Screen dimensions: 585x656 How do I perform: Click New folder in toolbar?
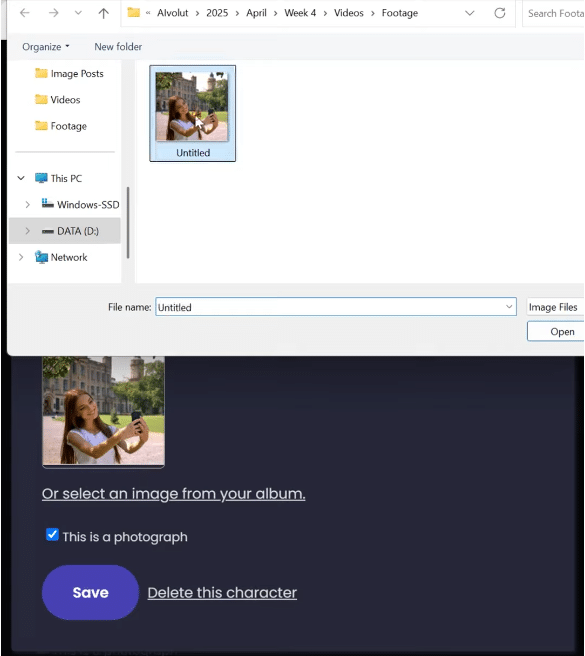[118, 47]
